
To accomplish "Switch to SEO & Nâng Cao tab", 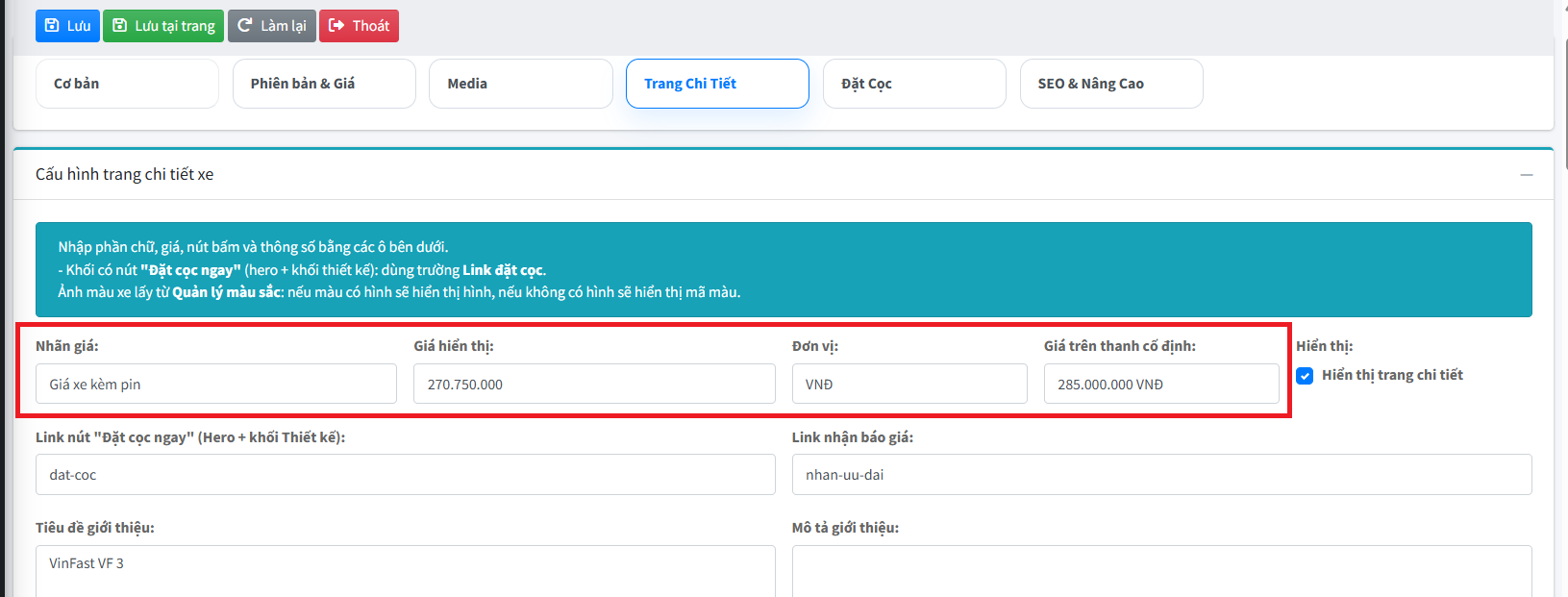I will point(1111,84).
